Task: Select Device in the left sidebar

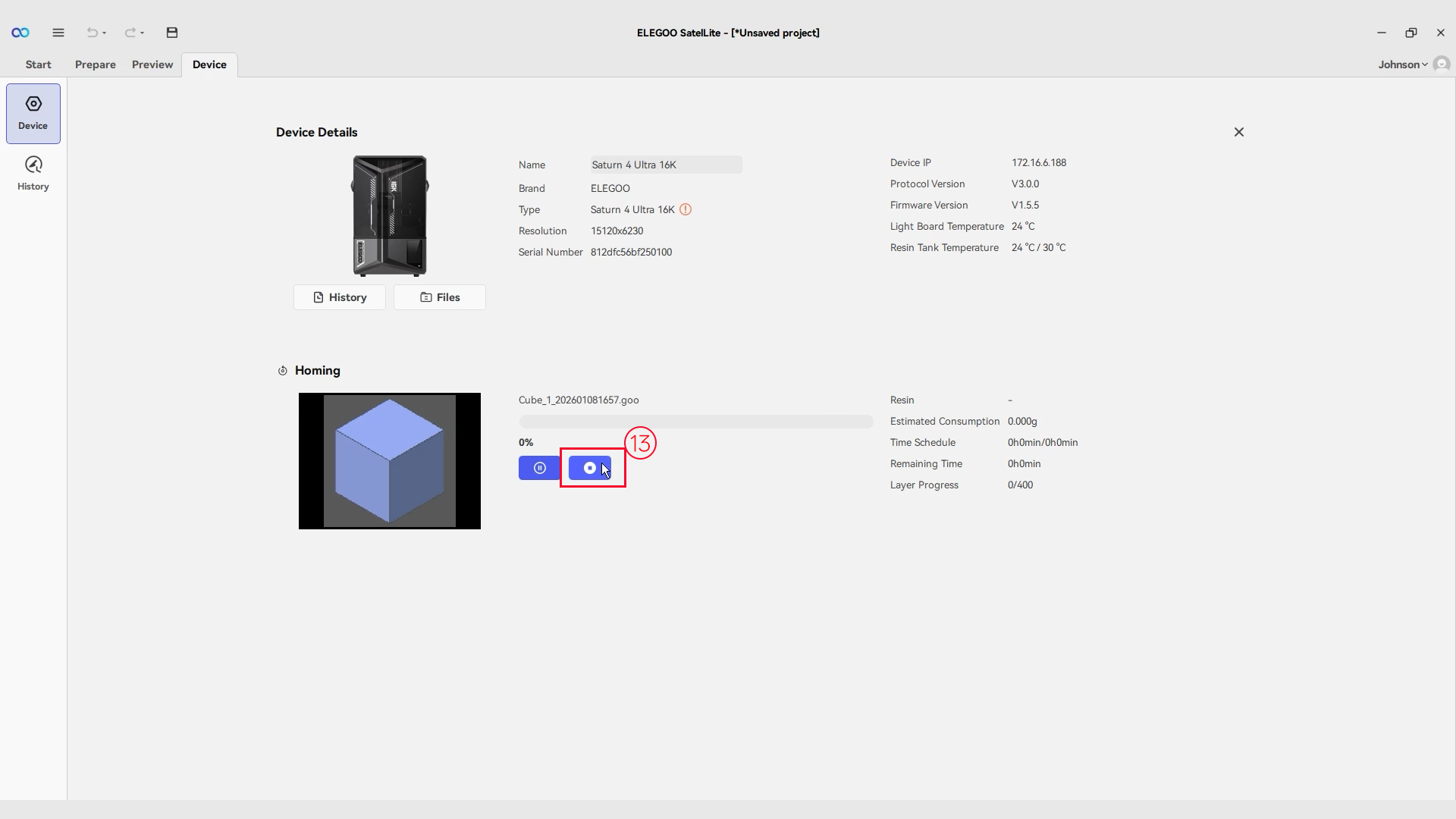Action: pyautogui.click(x=33, y=114)
